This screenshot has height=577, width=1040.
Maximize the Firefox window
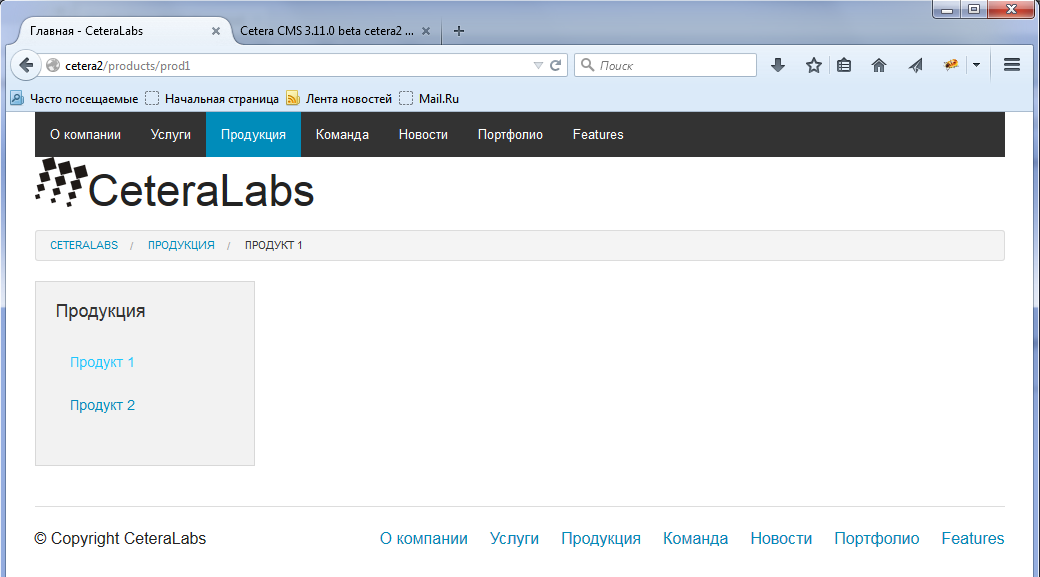tap(974, 9)
